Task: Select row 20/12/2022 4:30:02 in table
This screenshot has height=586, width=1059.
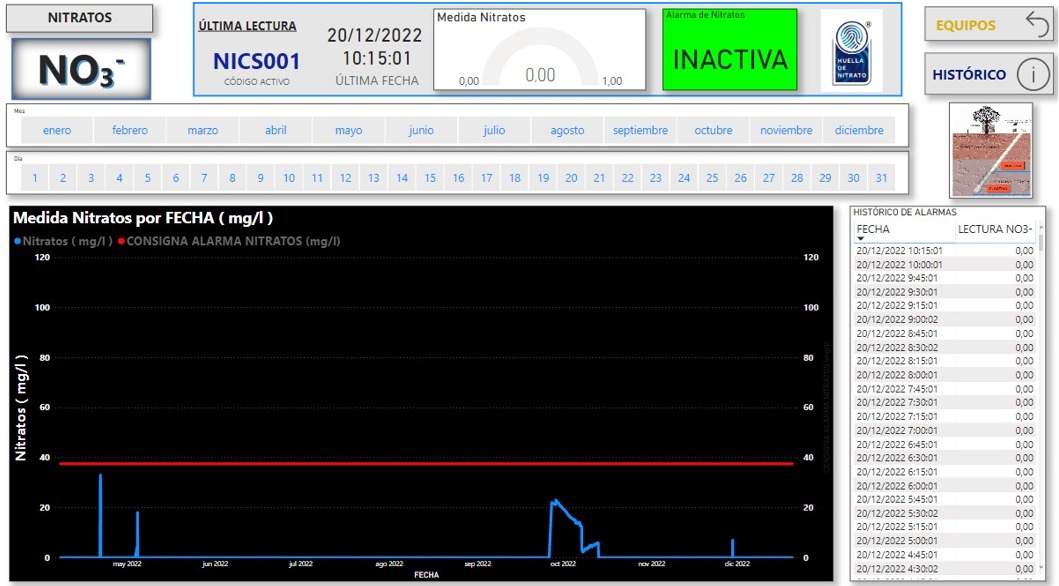Action: pyautogui.click(x=944, y=568)
